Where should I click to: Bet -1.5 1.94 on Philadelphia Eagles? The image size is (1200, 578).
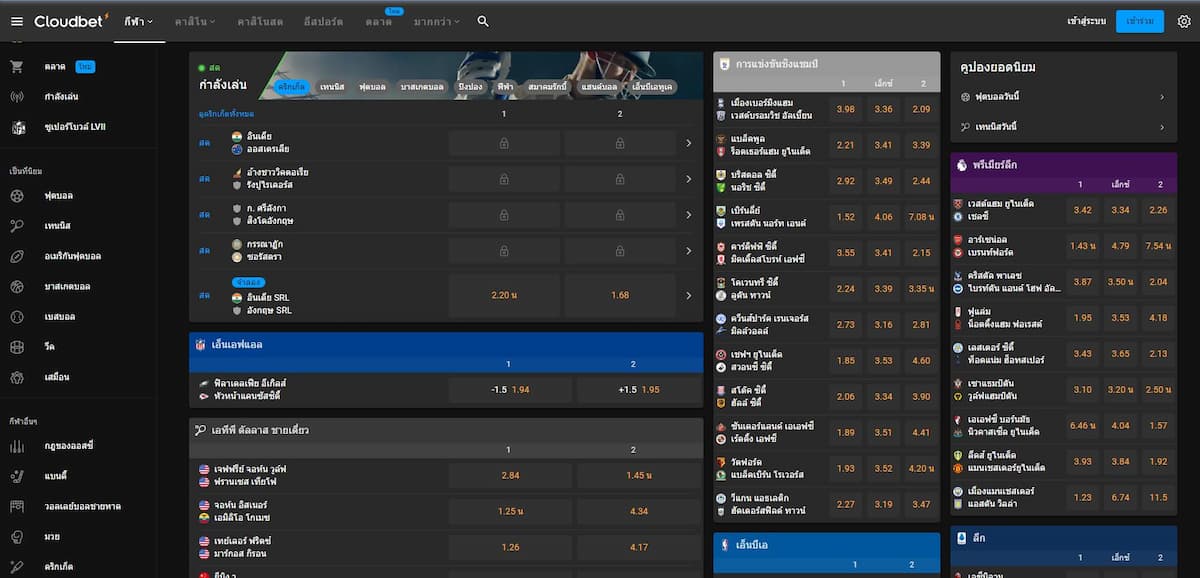click(x=510, y=389)
